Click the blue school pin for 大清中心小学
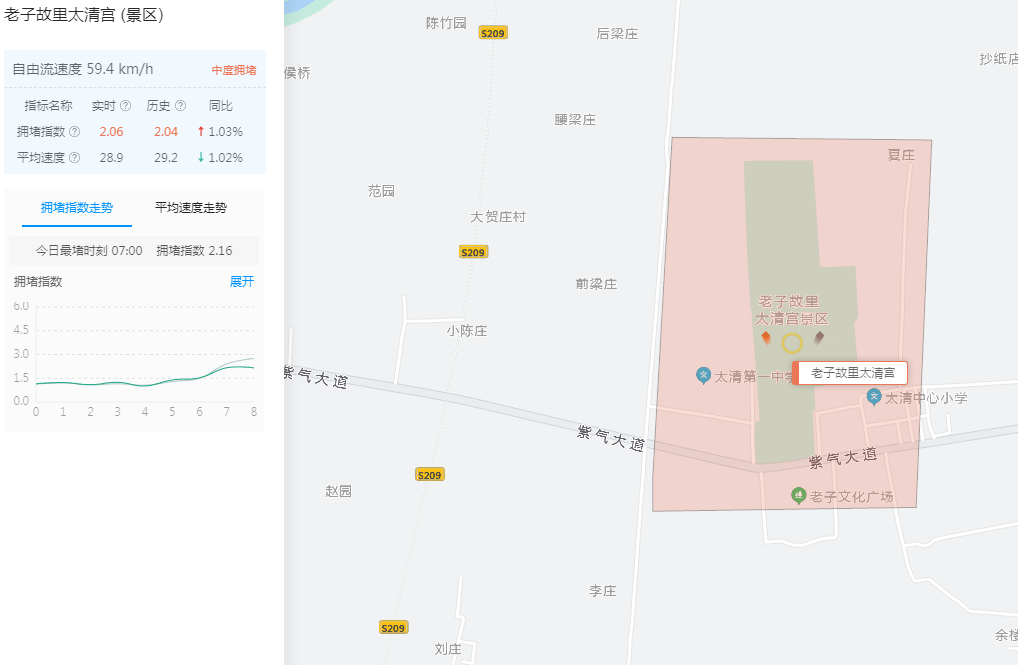This screenshot has width=1018, height=665. [x=874, y=398]
